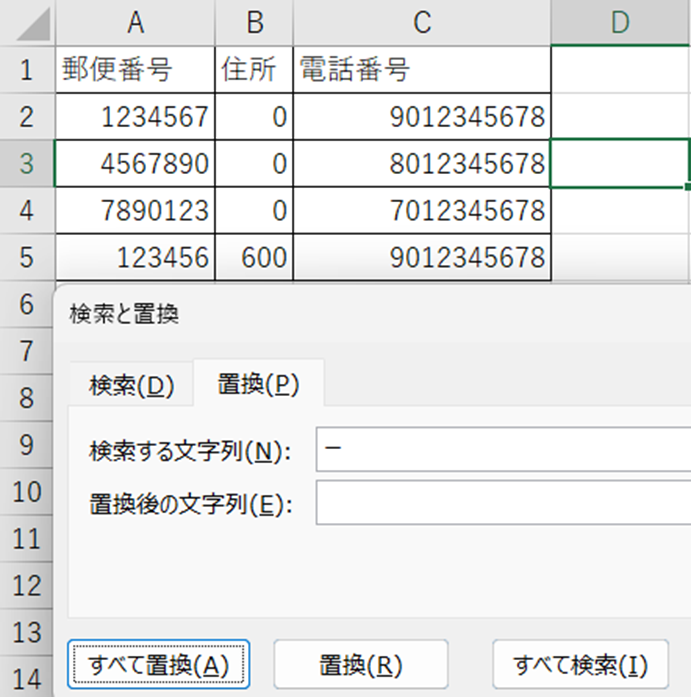Select column B header
The width and height of the screenshot is (691, 697).
254,22
